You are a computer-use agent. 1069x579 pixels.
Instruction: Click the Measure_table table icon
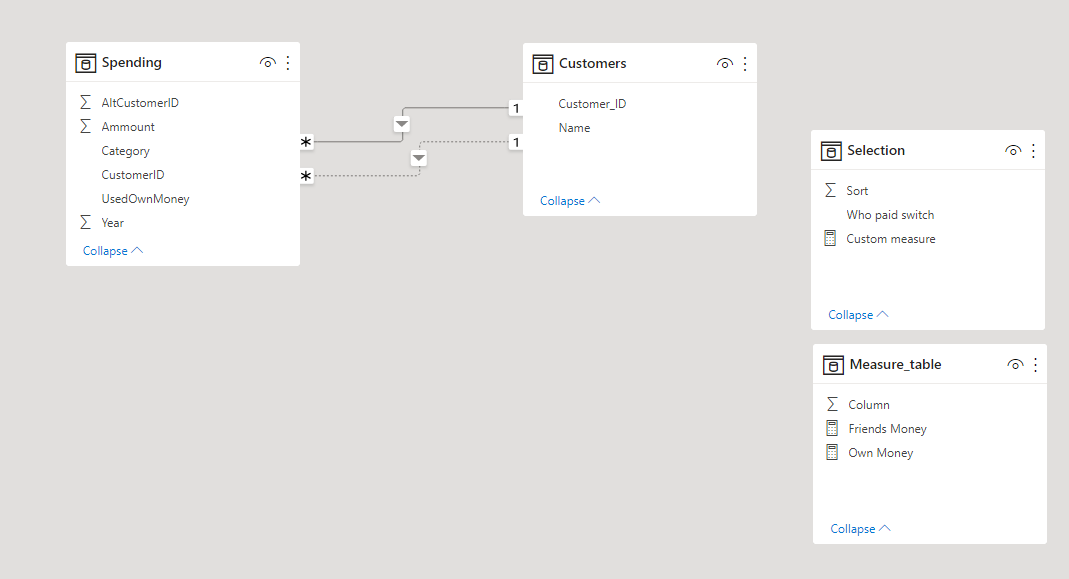click(x=833, y=365)
